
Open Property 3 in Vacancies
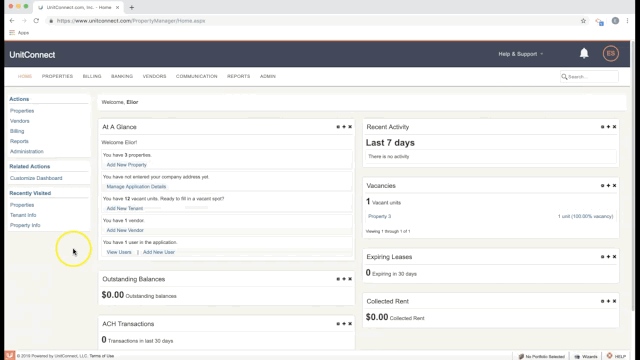coord(379,216)
